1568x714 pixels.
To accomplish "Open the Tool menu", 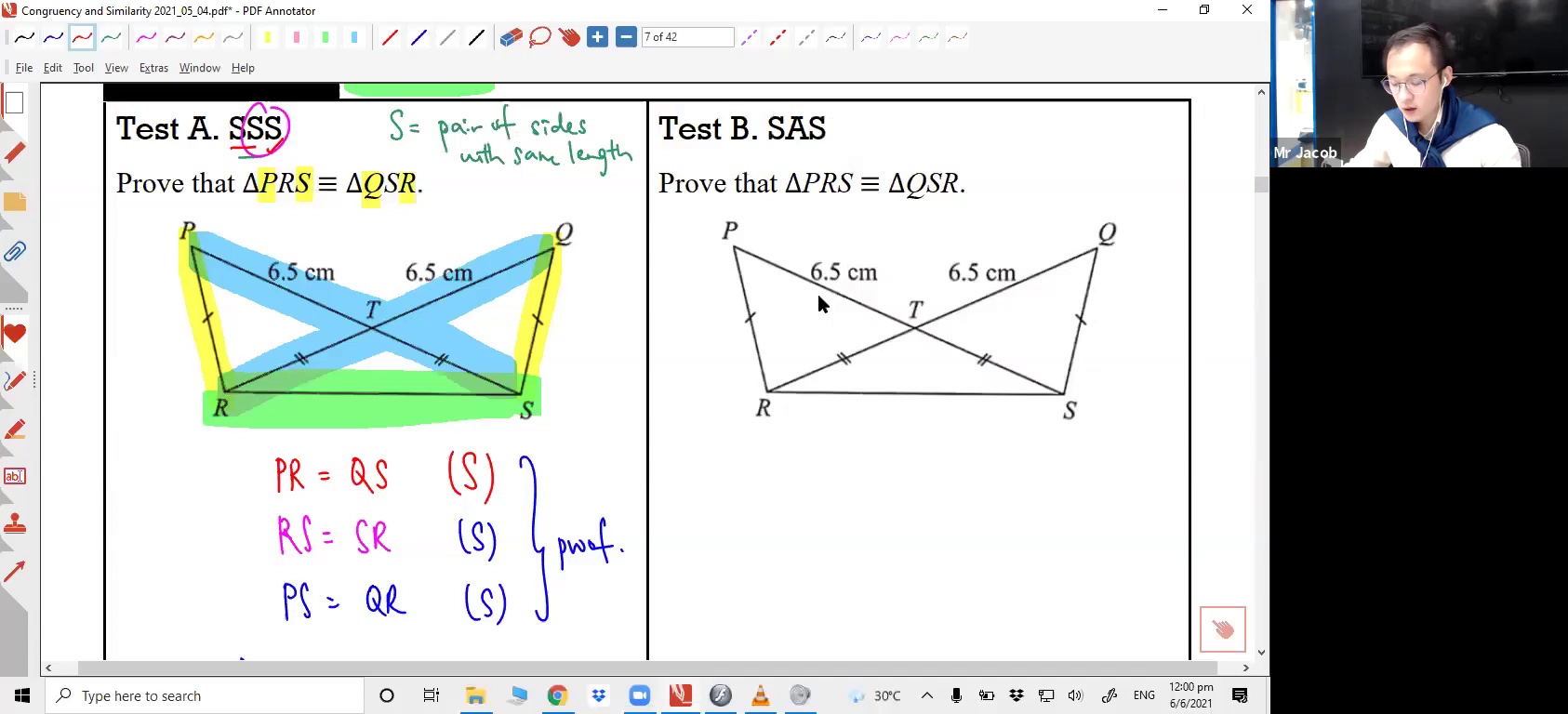I will click(84, 68).
